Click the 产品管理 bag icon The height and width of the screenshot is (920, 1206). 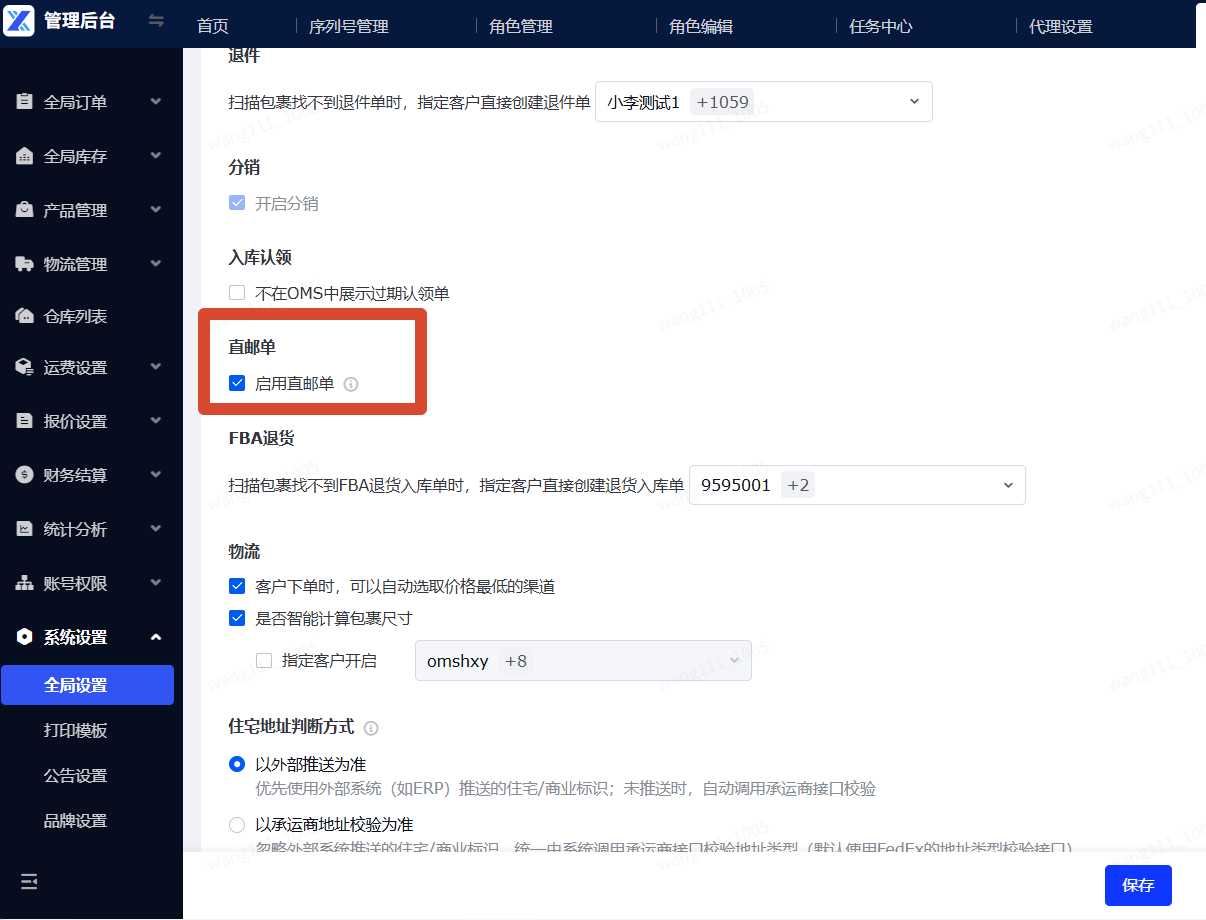pos(24,210)
